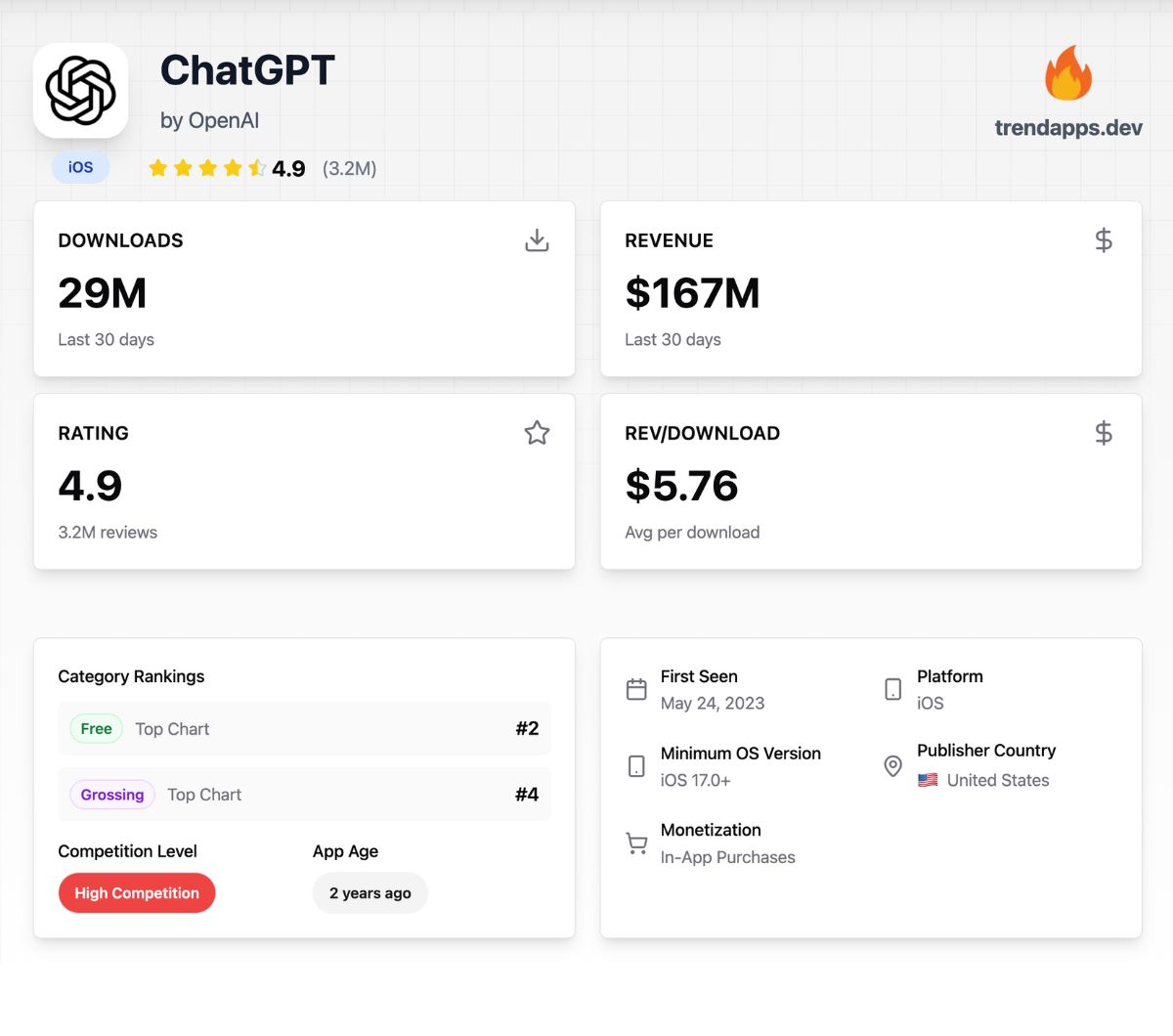This screenshot has height=1036, width=1173.
Task: Select the iOS platform badge
Action: pos(80,167)
